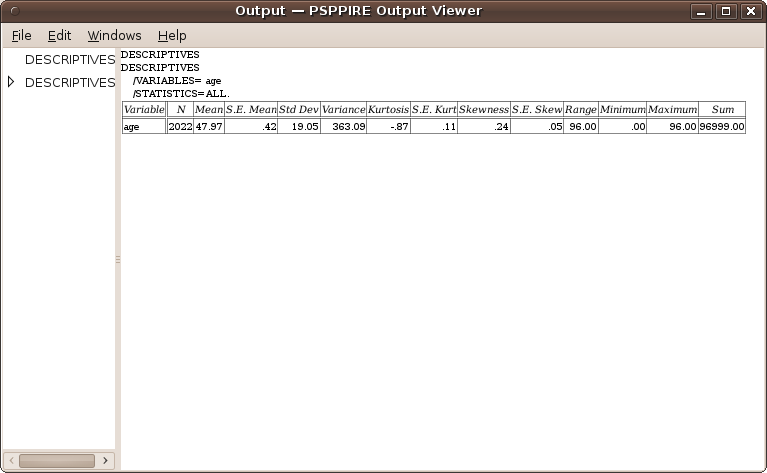
Task: Click the Mean column header
Action: click(209, 110)
